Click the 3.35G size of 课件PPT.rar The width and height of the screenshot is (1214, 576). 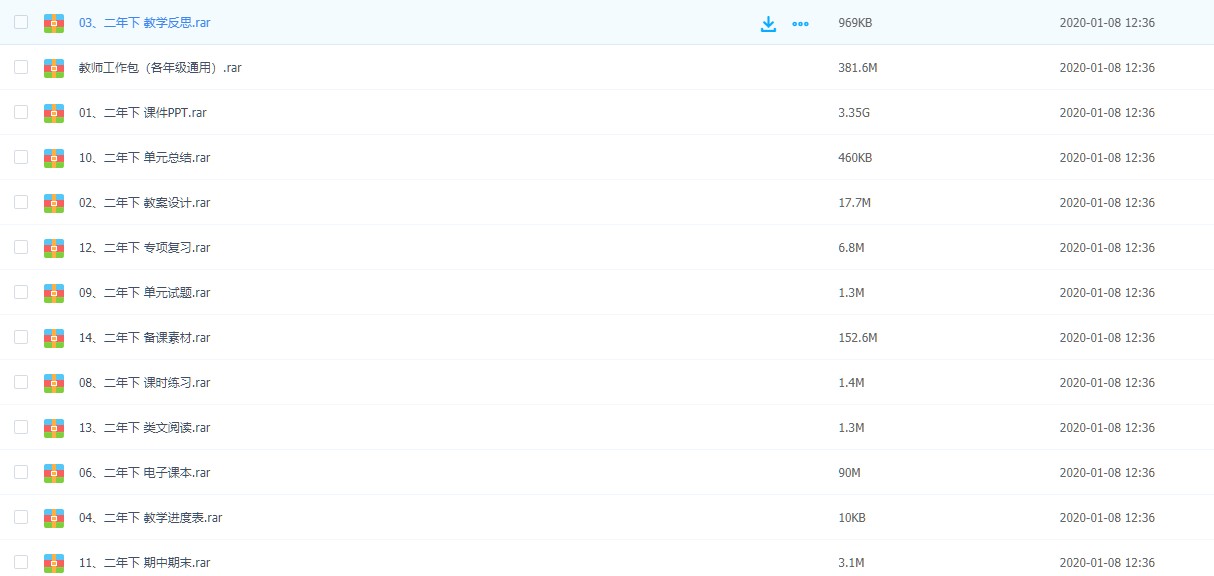coord(854,113)
